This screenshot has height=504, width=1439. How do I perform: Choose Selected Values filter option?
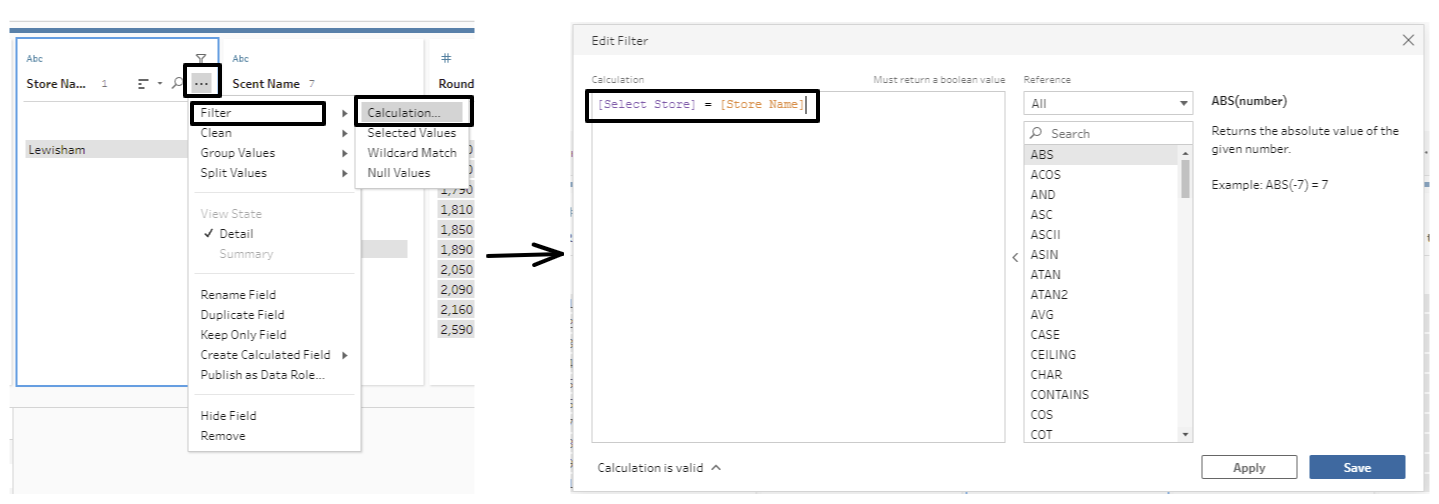tap(413, 133)
